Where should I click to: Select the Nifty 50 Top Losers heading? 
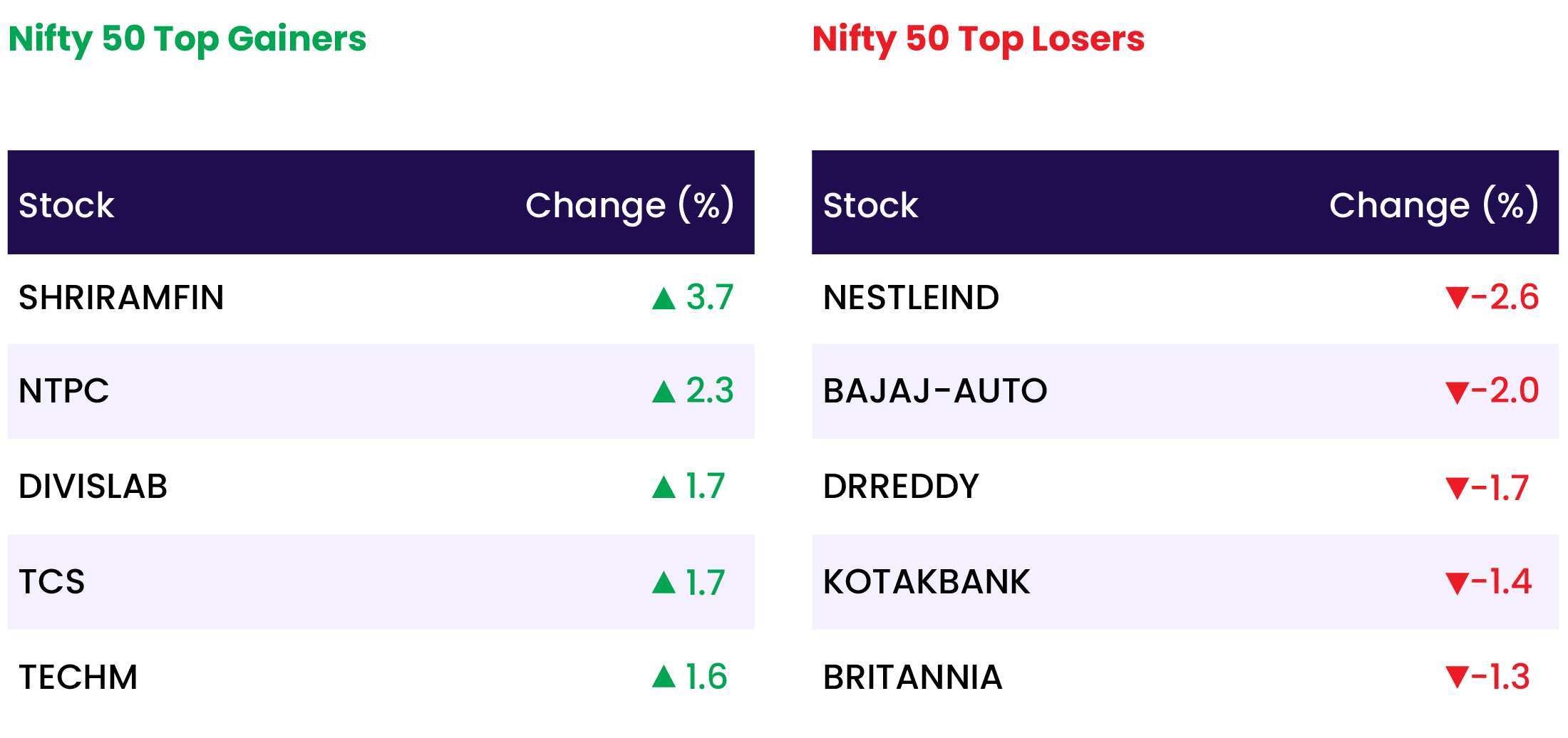coord(978,39)
